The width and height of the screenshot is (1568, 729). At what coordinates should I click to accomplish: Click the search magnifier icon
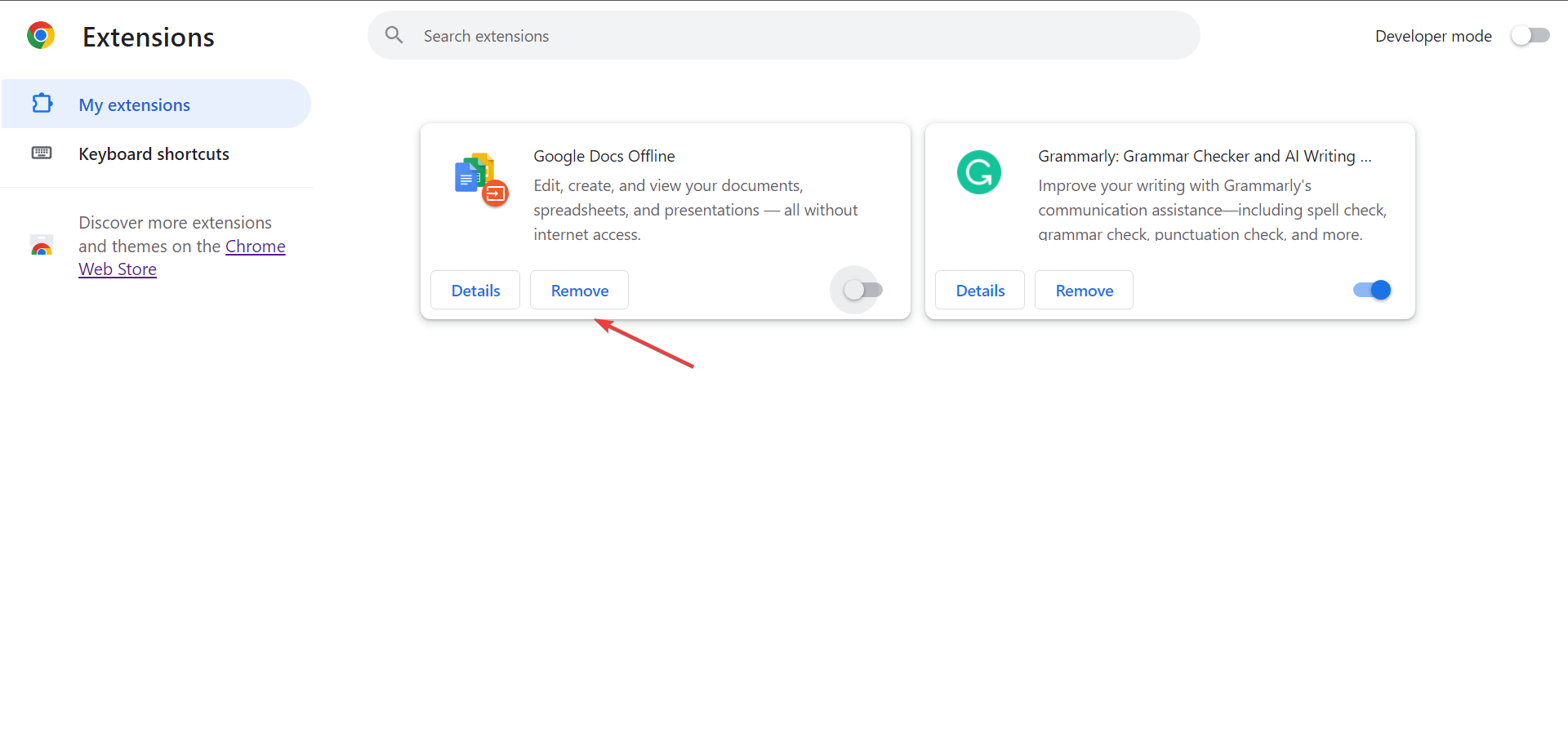[x=394, y=35]
